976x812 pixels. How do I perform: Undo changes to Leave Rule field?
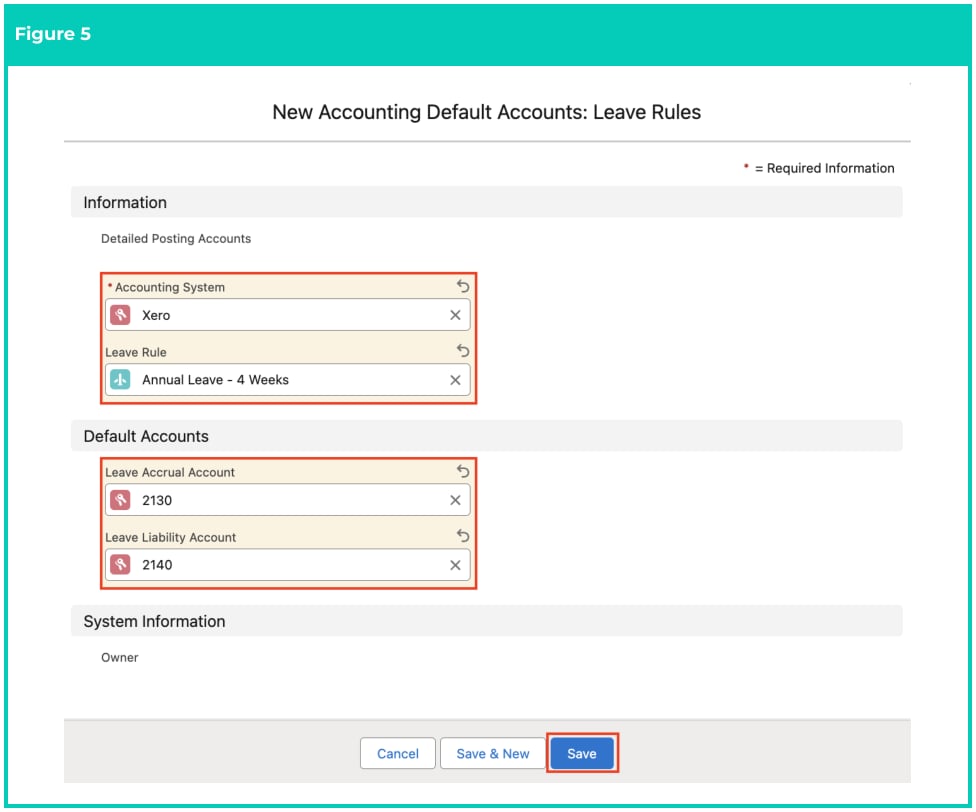point(462,350)
